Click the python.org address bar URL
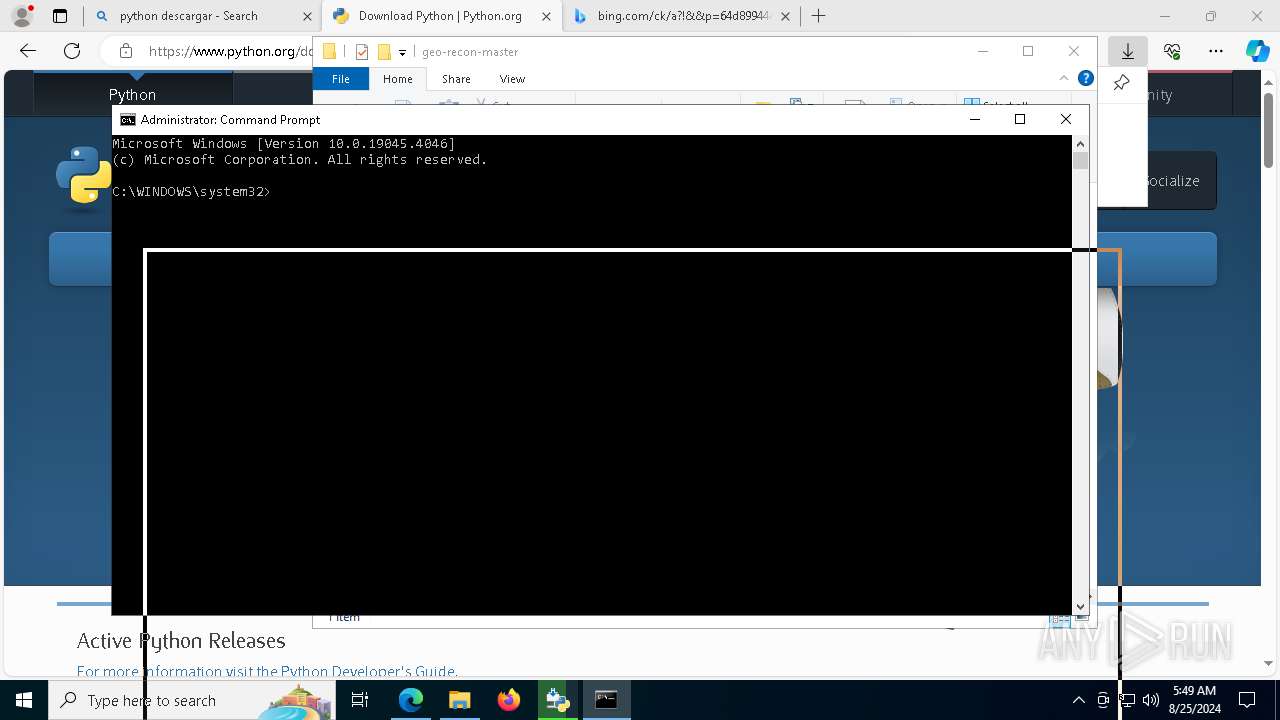This screenshot has width=1280, height=720. click(230, 51)
